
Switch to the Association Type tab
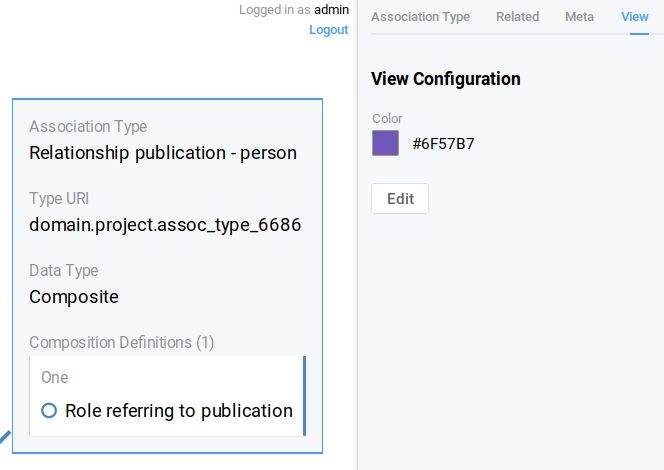point(420,17)
